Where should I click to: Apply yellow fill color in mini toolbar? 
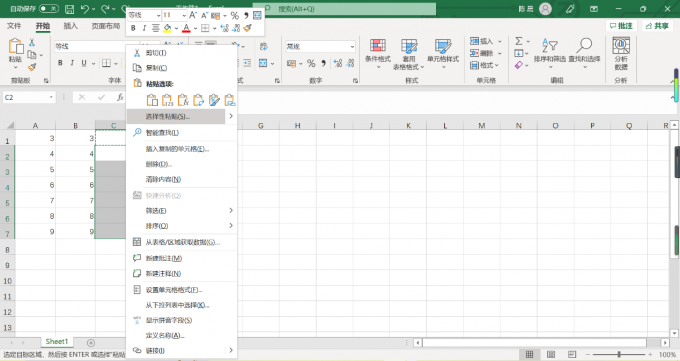(x=167, y=28)
